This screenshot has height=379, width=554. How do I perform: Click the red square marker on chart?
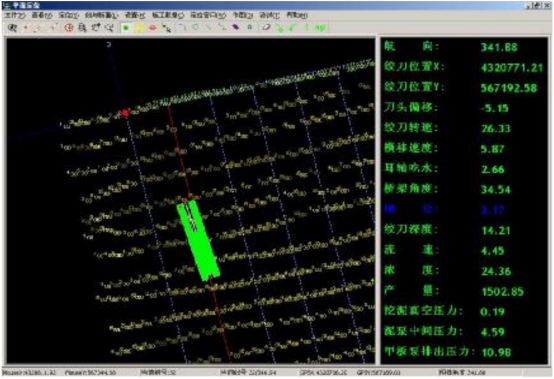[125, 113]
